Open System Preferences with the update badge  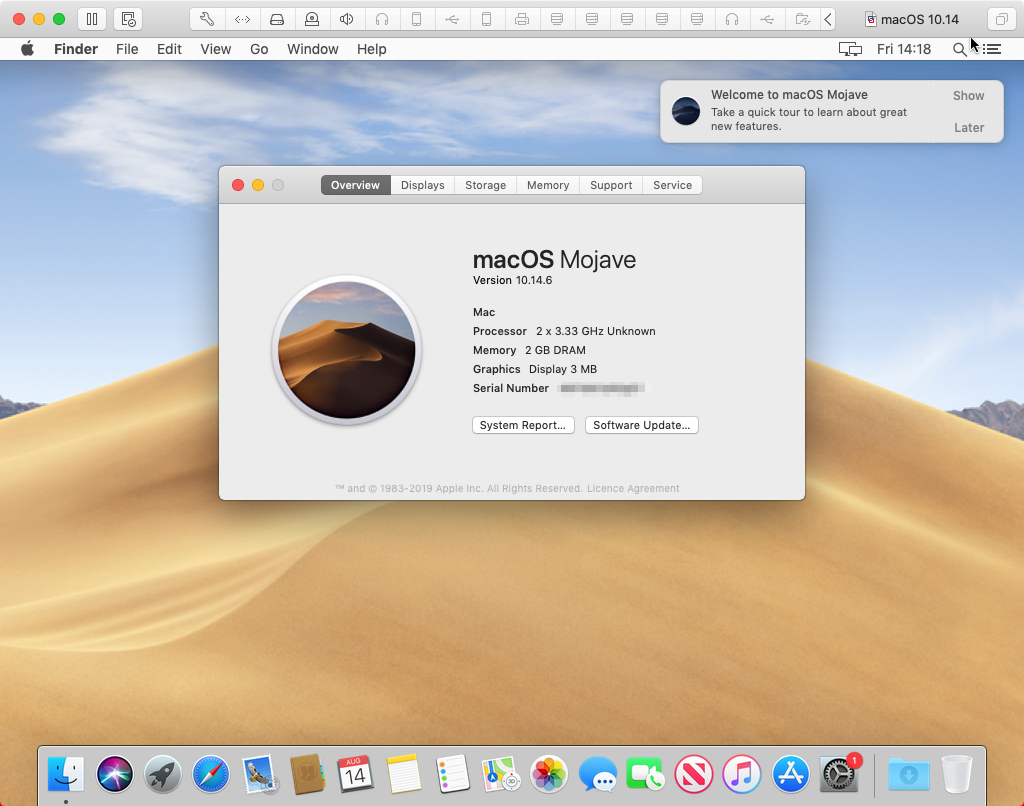(838, 773)
